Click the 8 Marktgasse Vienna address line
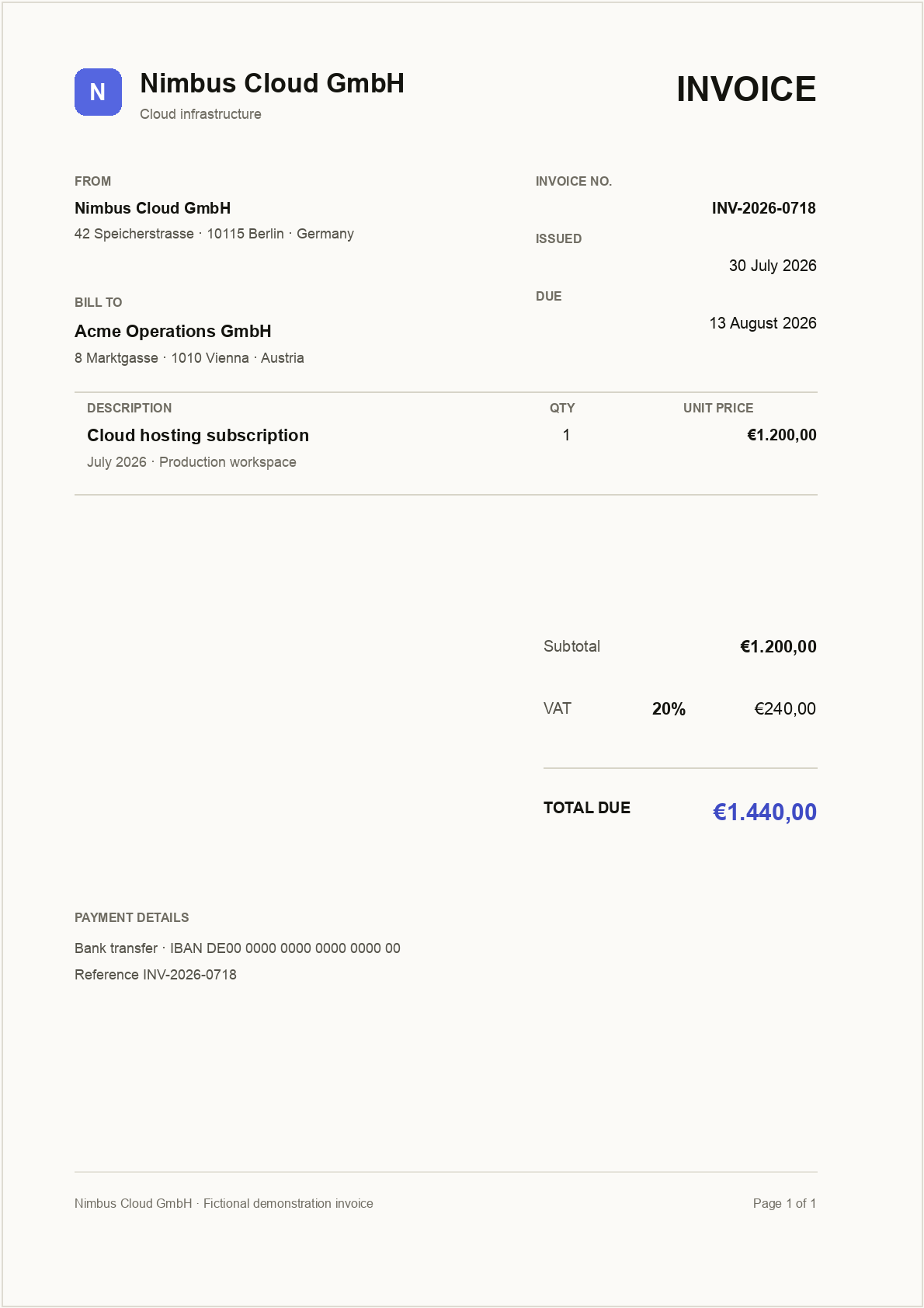This screenshot has height=1308, width=924. [189, 358]
